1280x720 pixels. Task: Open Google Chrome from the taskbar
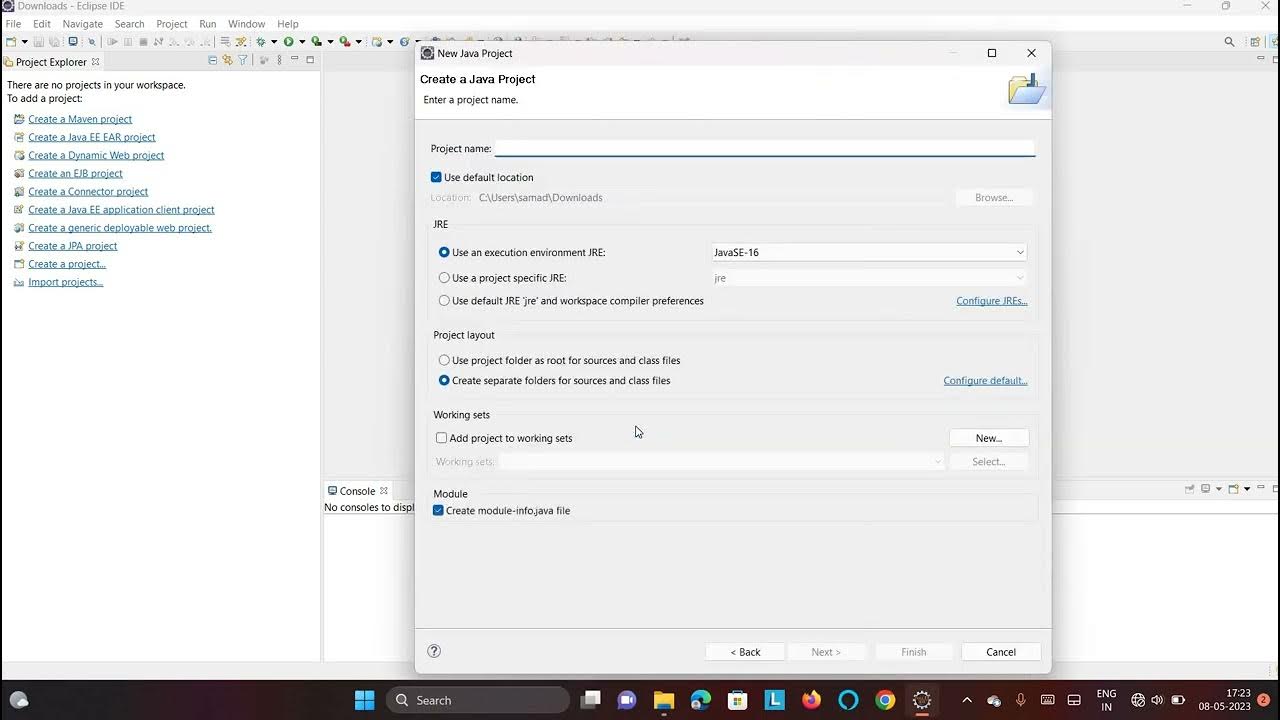click(x=885, y=700)
